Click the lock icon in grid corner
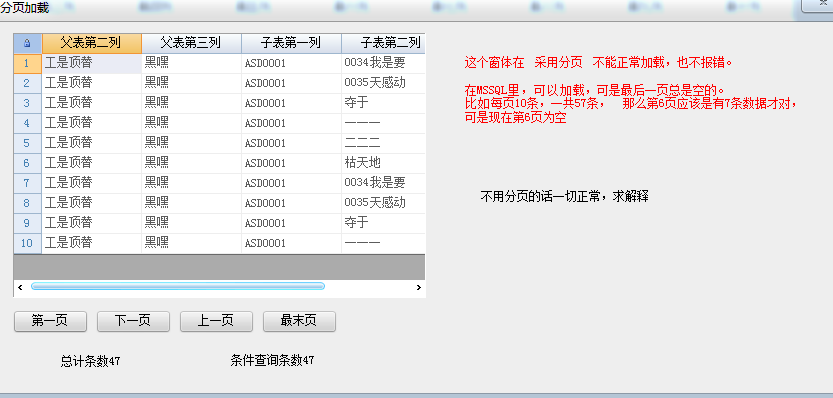 tap(28, 43)
